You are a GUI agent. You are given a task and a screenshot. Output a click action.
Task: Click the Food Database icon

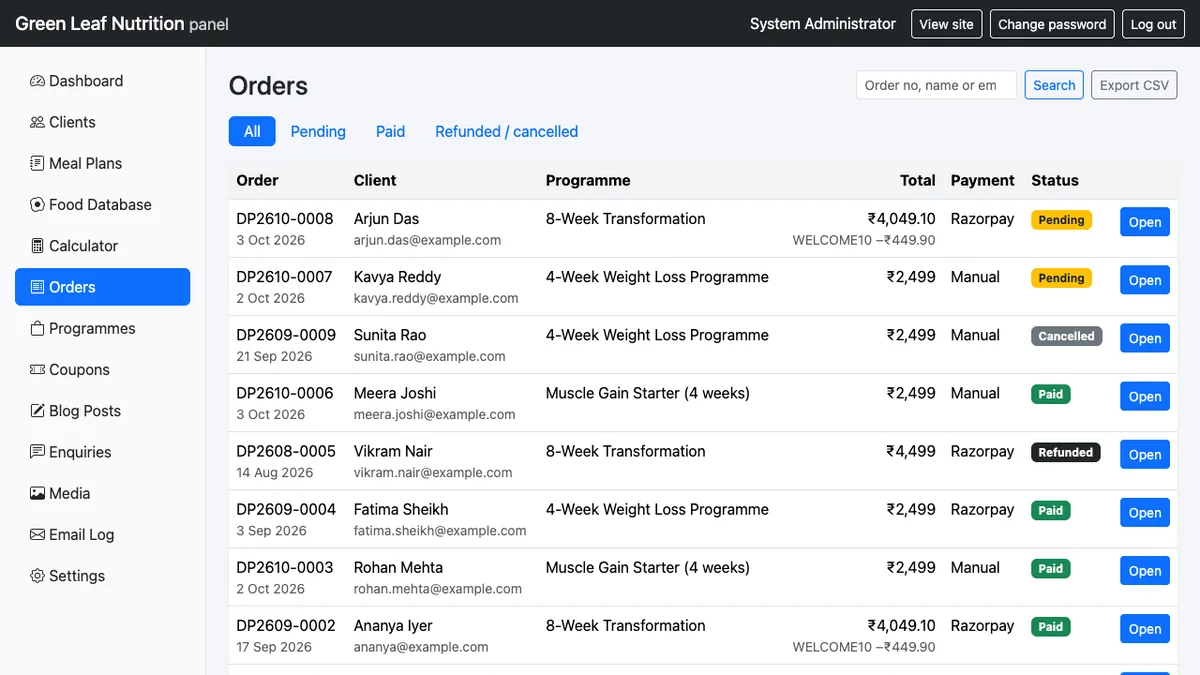(x=37, y=204)
